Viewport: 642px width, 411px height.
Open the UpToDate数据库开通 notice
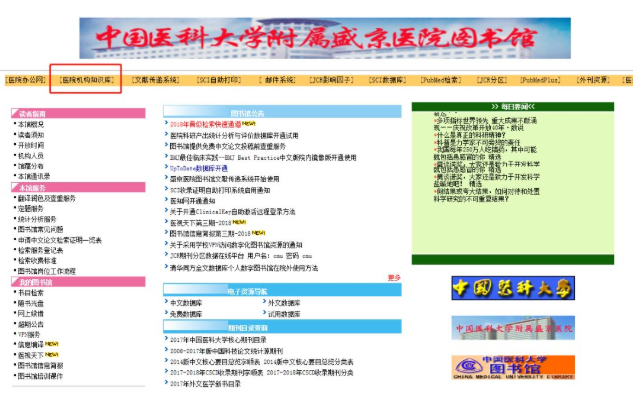pos(199,168)
